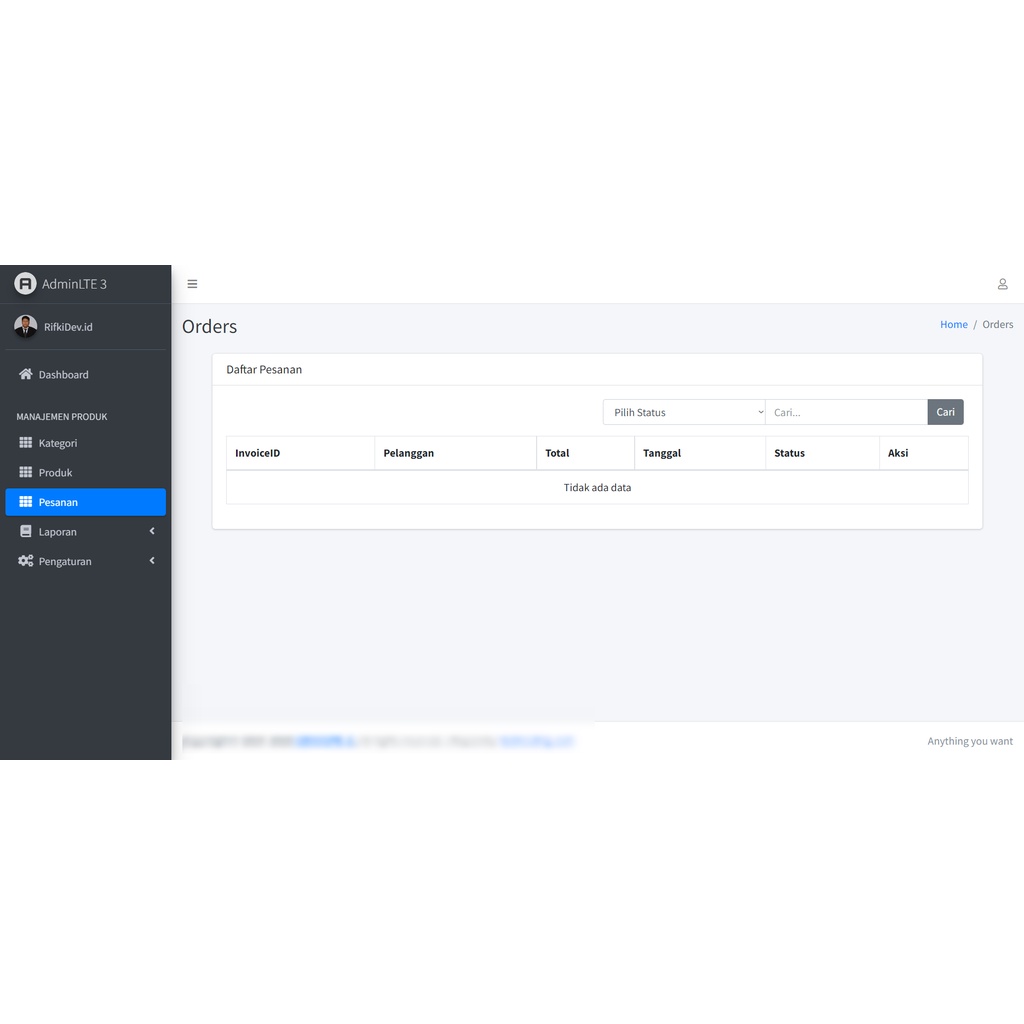Click the Dashboard home icon
The width and height of the screenshot is (1024, 1024).
(x=25, y=374)
